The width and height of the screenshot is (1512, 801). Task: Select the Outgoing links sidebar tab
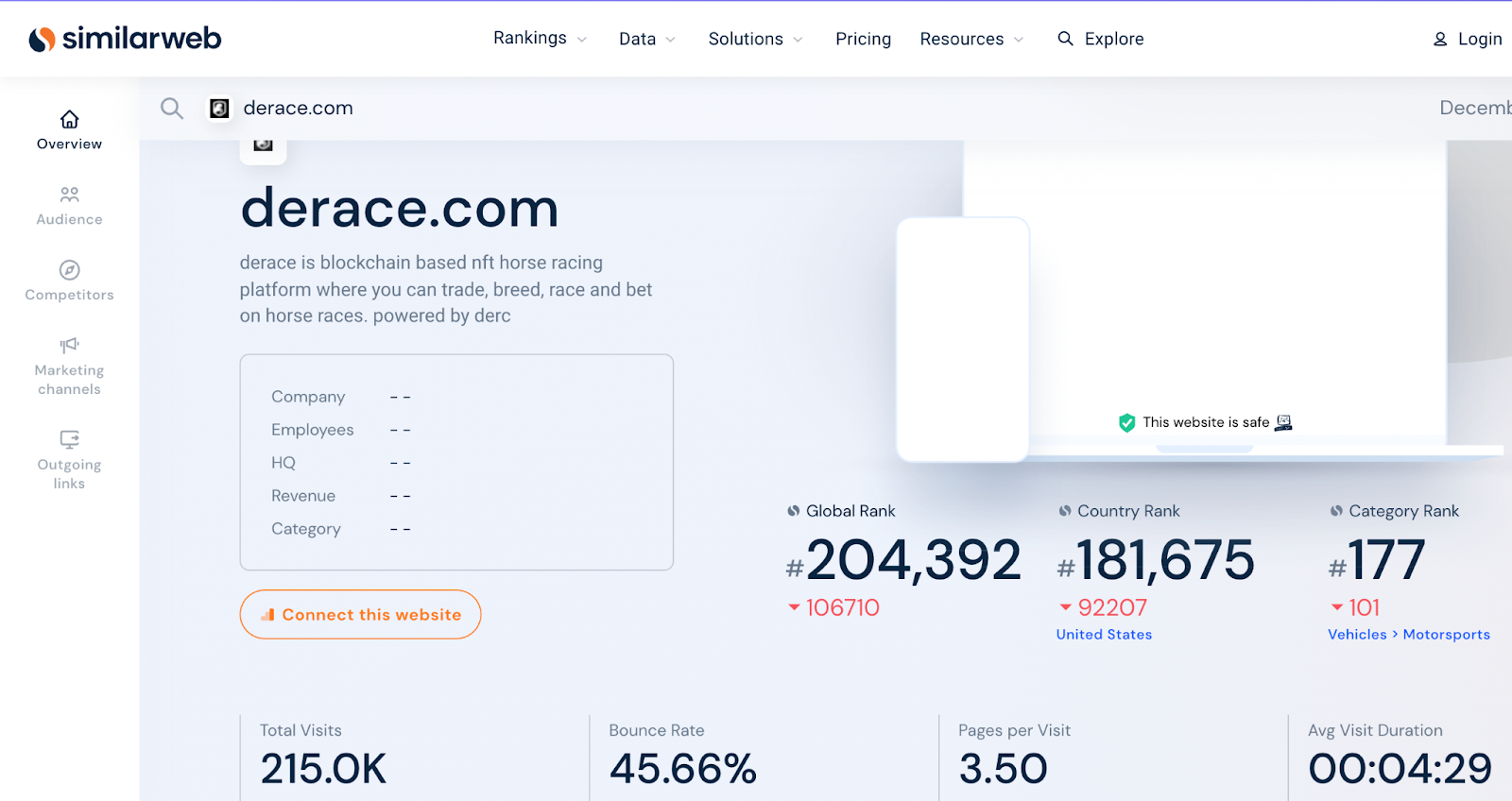[x=69, y=461]
